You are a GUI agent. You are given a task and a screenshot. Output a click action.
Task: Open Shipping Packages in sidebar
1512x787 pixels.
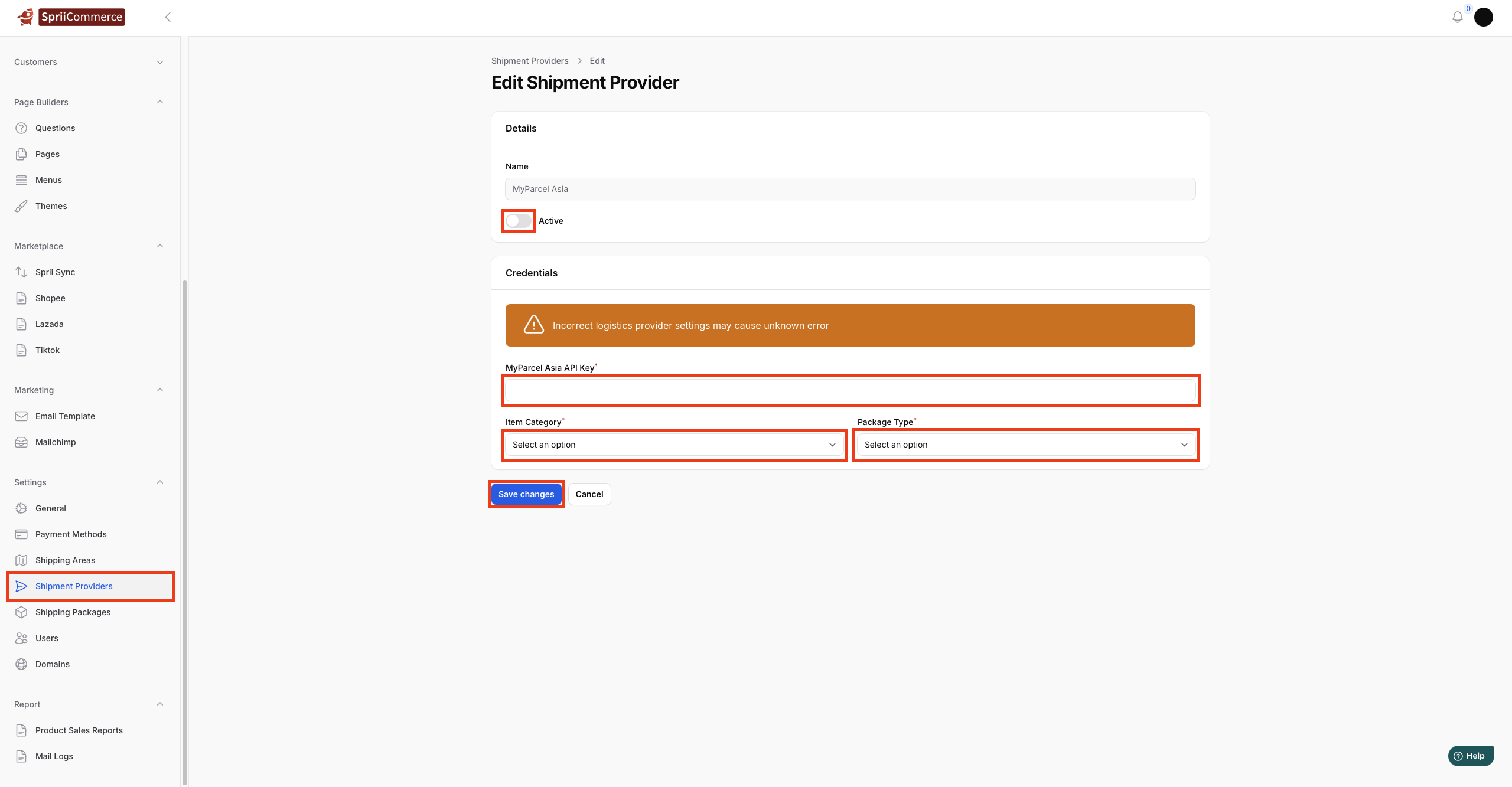[73, 612]
